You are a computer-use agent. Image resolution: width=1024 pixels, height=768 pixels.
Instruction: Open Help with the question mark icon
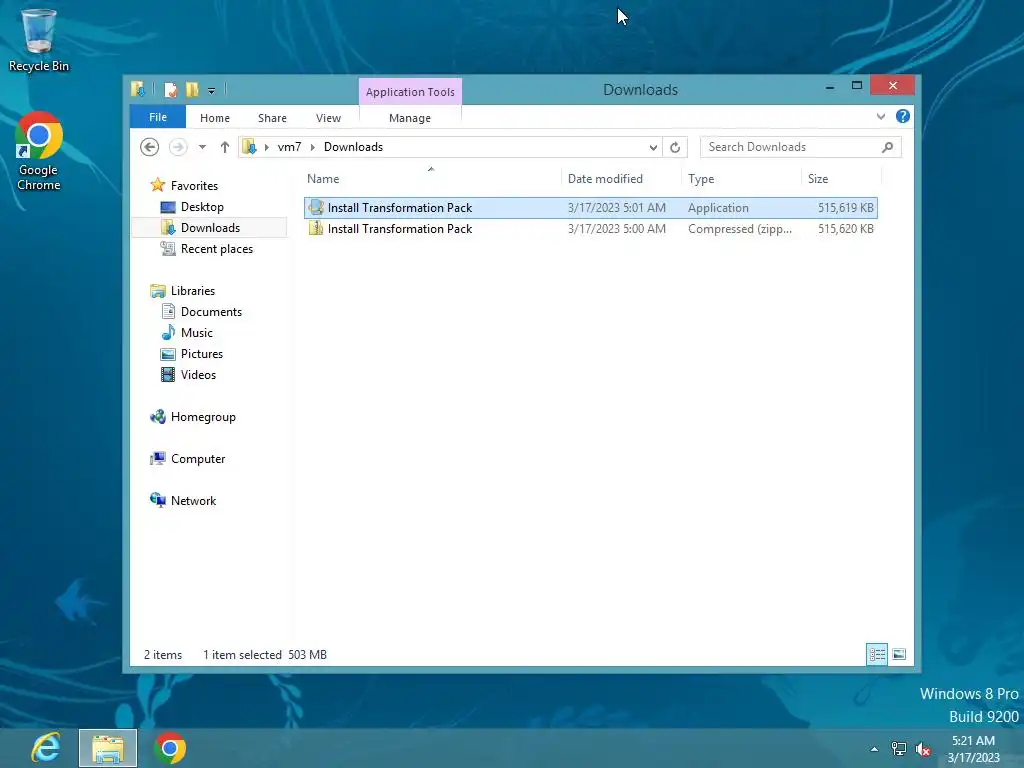[903, 116]
